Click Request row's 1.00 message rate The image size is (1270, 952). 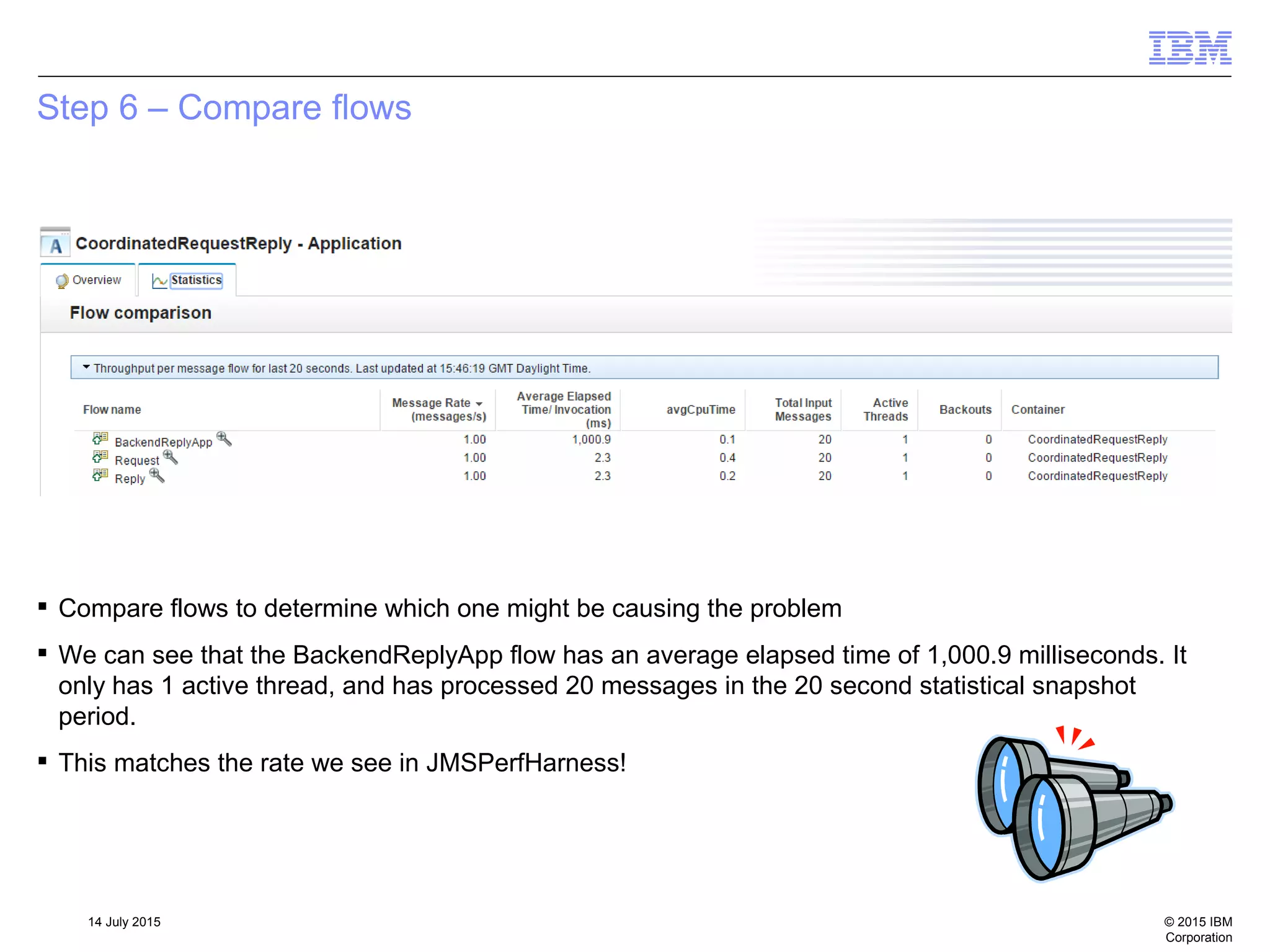475,458
